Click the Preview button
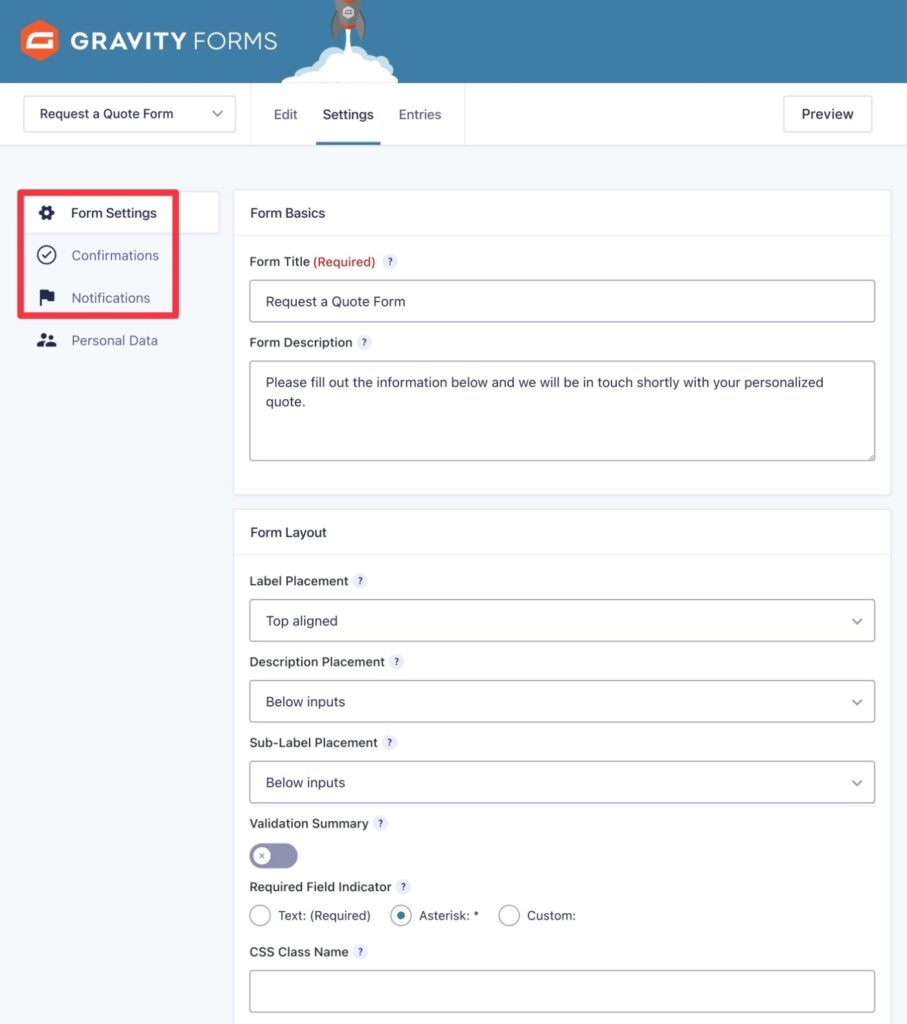907x1024 pixels. 827,114
